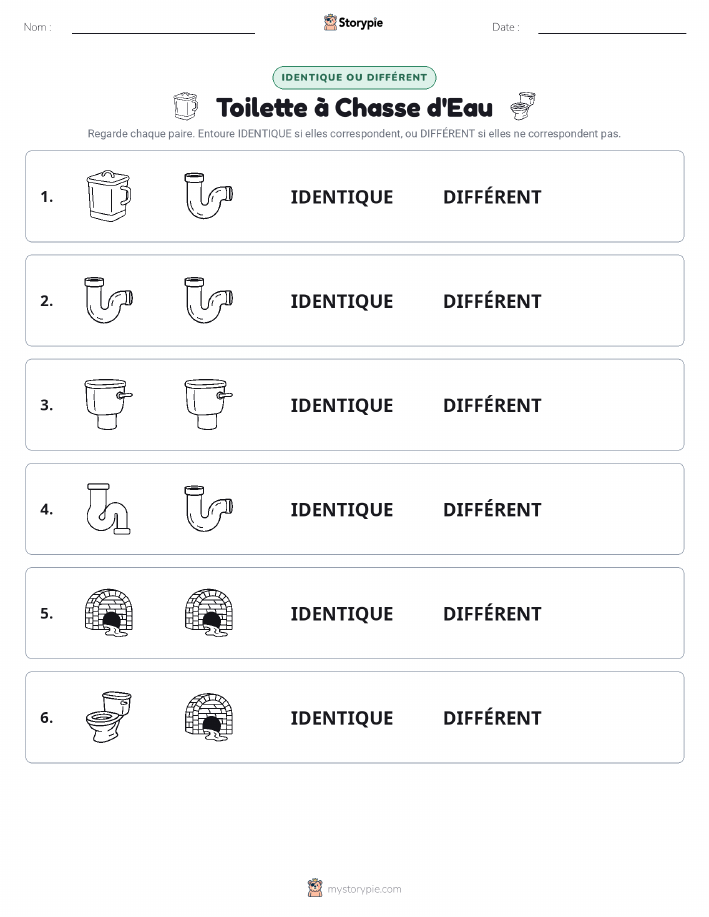Image resolution: width=709 pixels, height=917 pixels.
Task: Click the brick sewer icon in row 6
Action: (x=209, y=717)
